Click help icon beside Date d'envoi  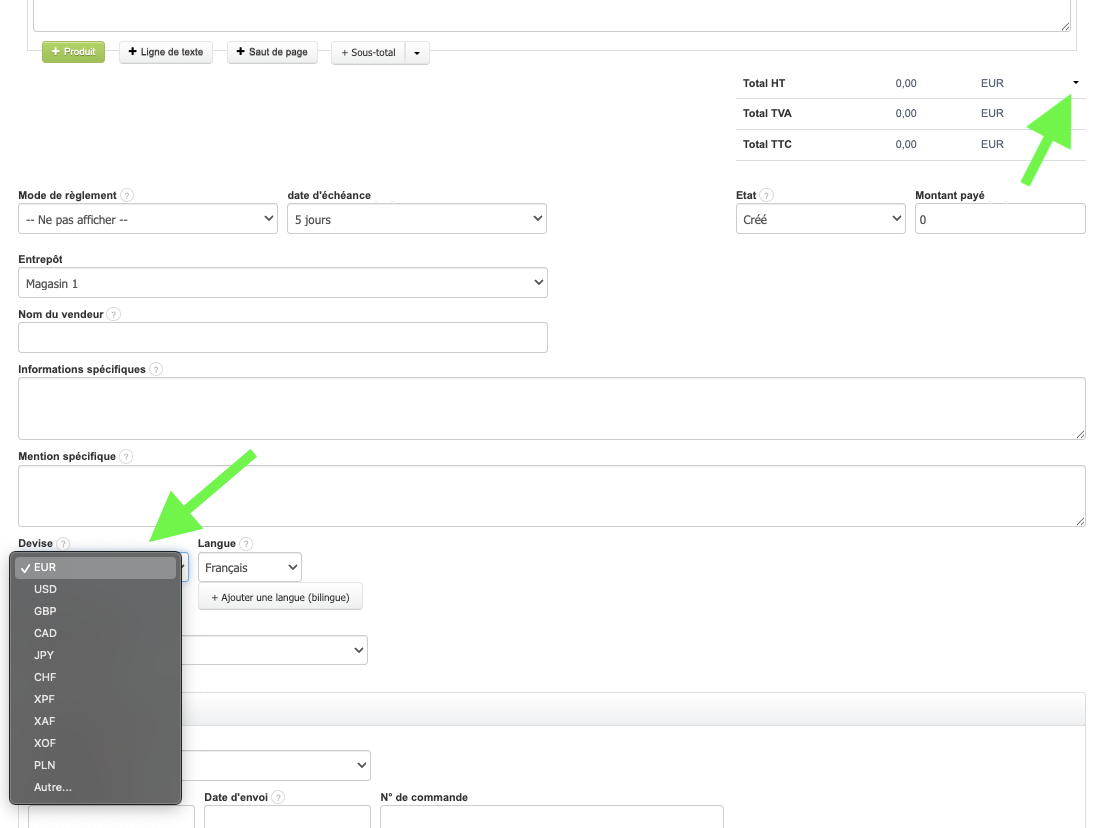click(278, 798)
